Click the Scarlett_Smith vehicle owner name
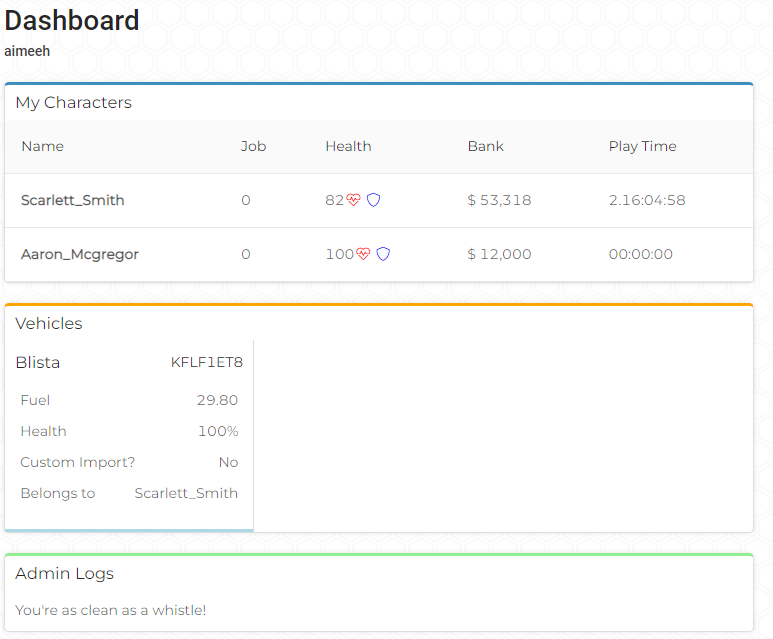This screenshot has height=639, width=773. click(x=186, y=494)
